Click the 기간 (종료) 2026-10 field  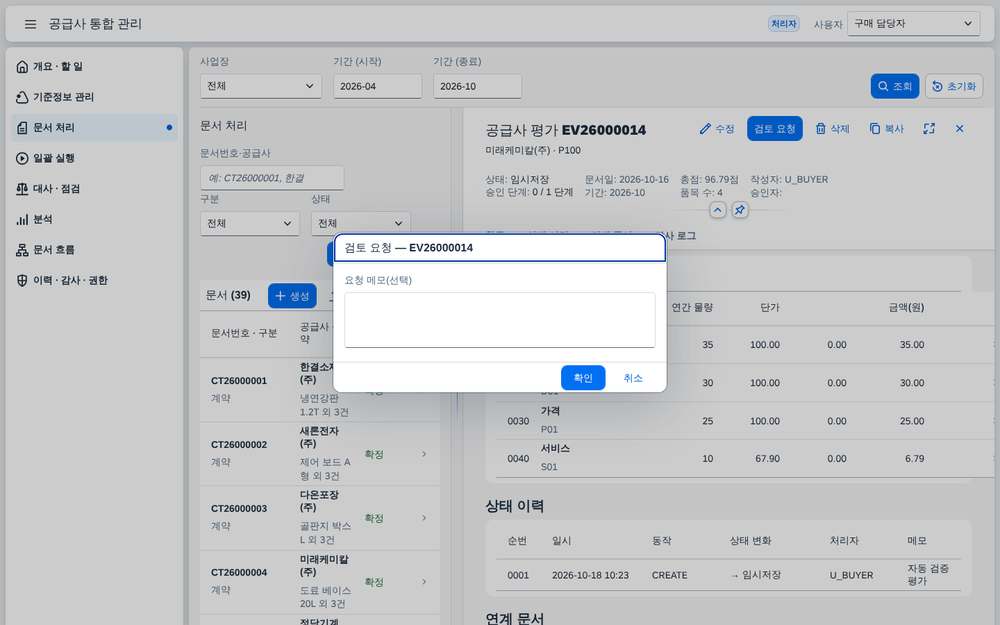478,86
